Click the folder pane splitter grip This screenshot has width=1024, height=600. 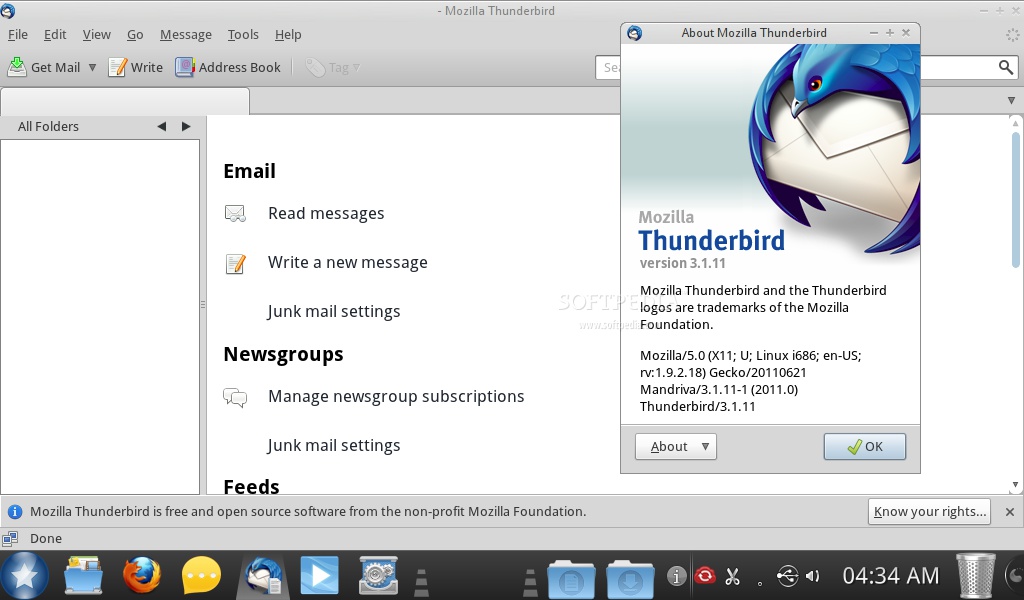point(203,304)
